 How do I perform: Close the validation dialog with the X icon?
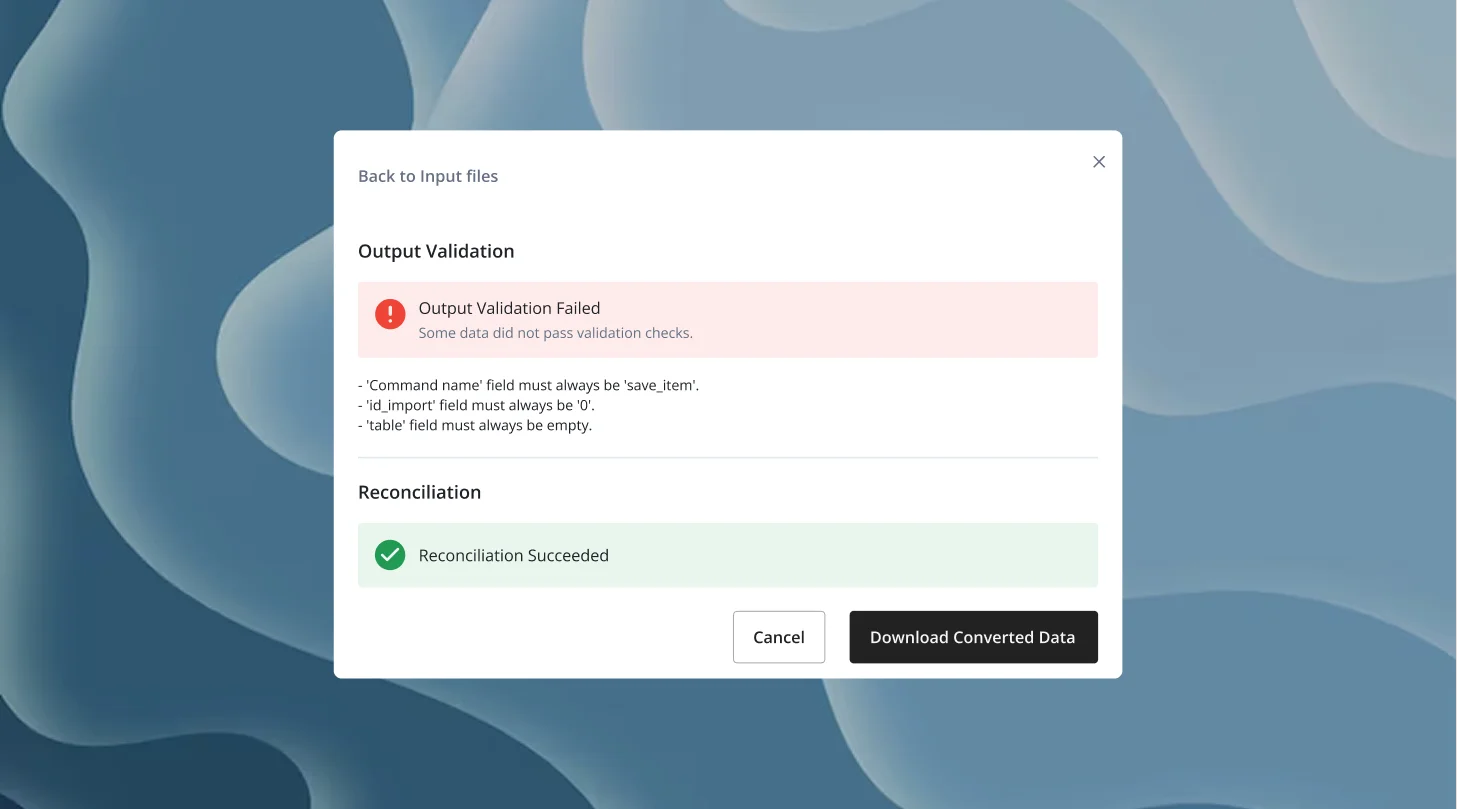click(1099, 162)
